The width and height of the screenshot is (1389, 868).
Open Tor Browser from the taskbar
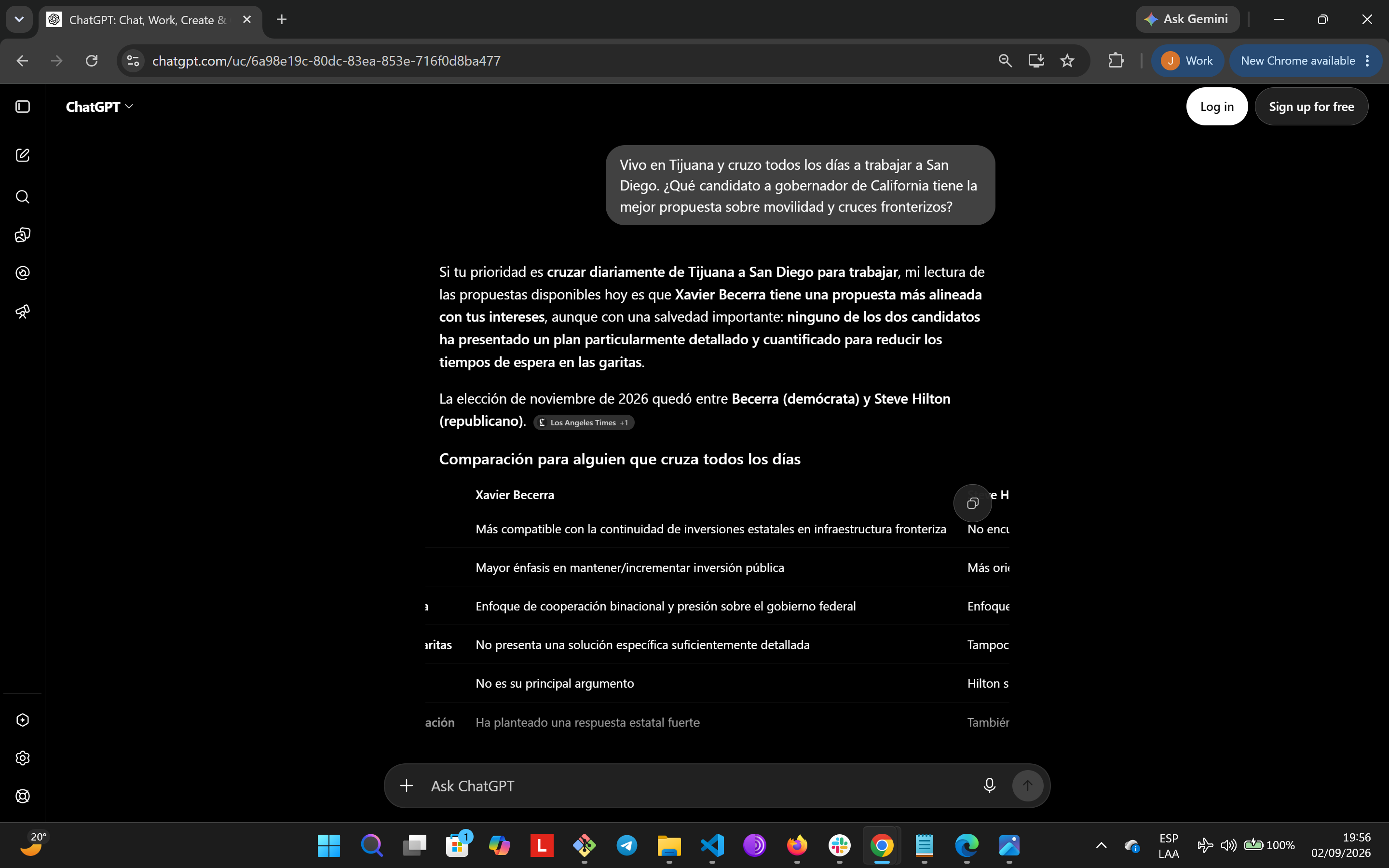[x=755, y=846]
